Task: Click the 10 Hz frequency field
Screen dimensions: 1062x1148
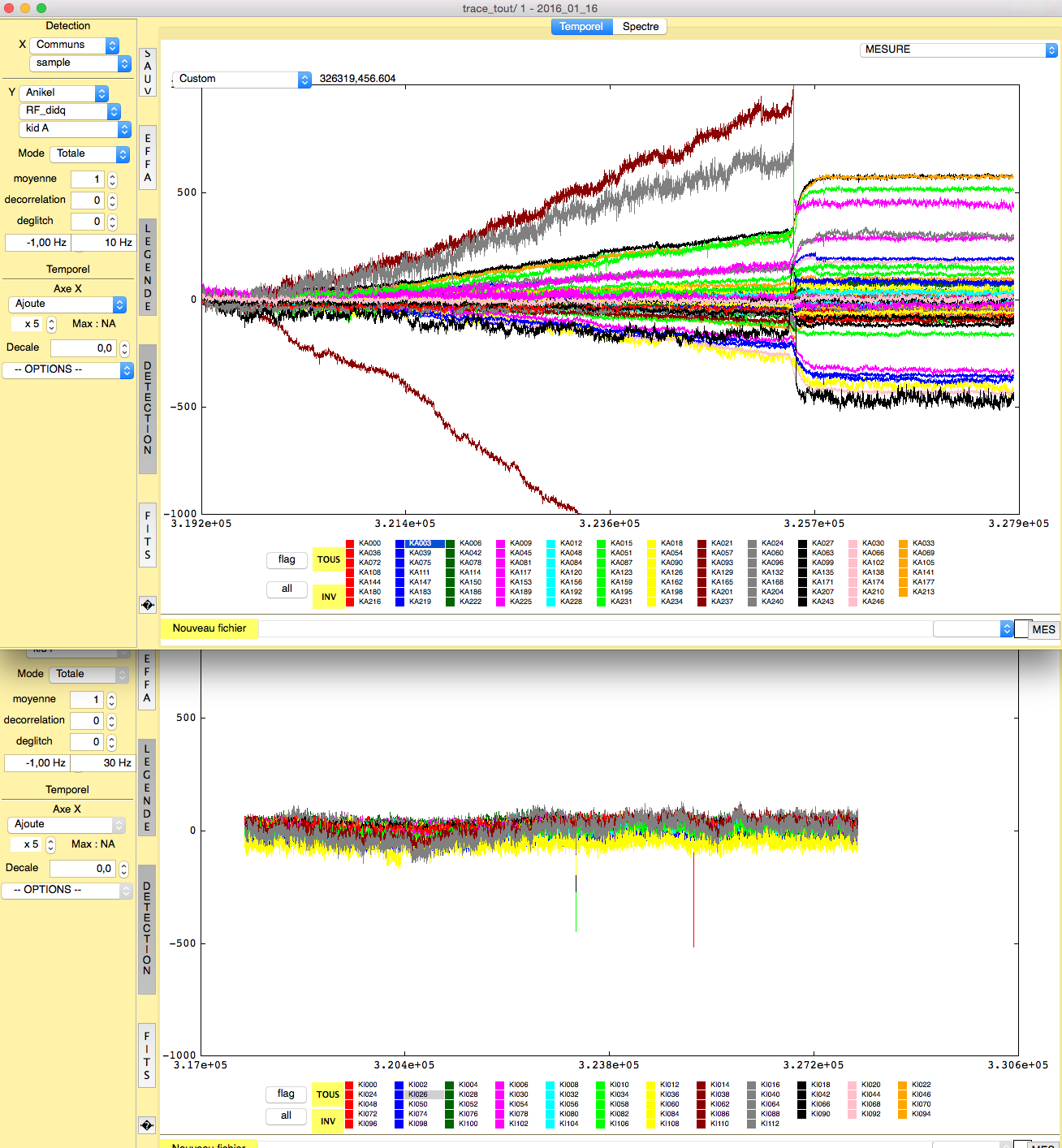Action: click(104, 243)
